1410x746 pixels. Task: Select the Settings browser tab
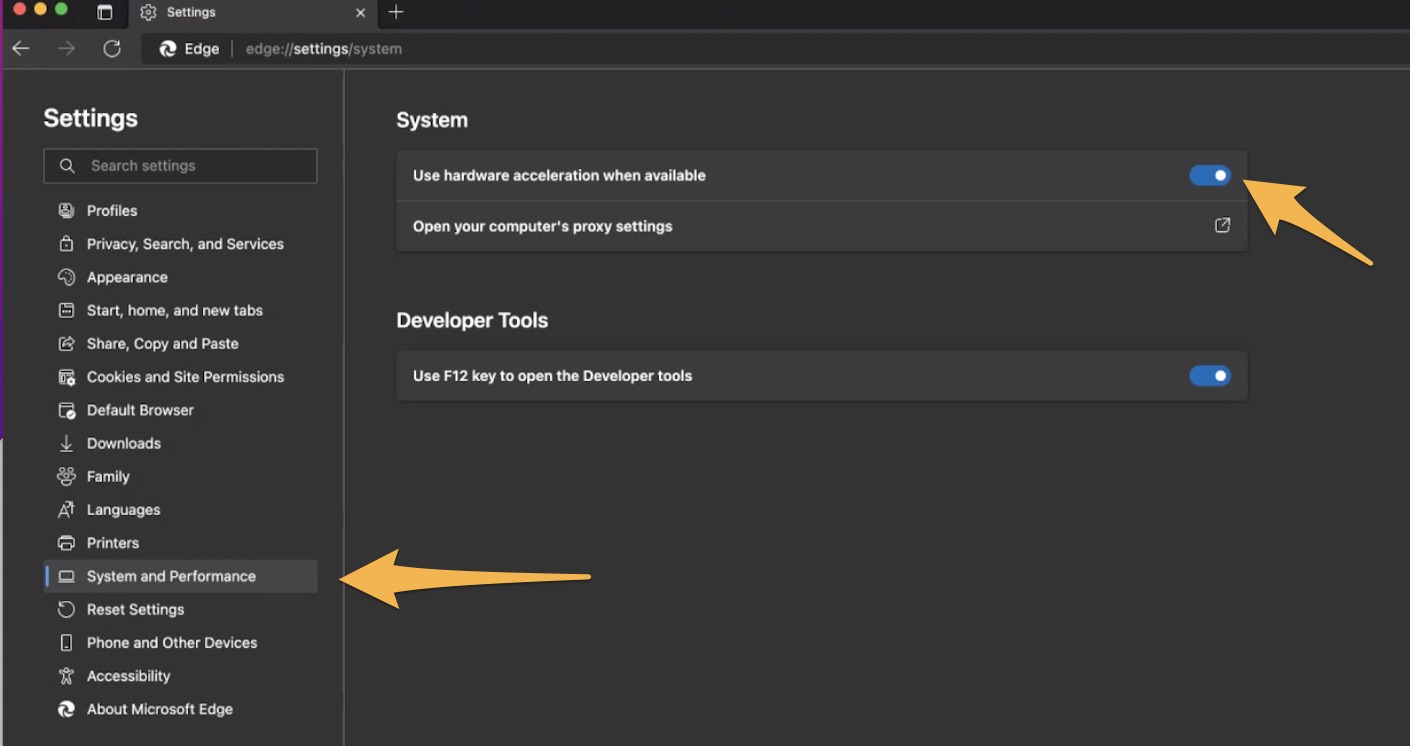(x=254, y=13)
